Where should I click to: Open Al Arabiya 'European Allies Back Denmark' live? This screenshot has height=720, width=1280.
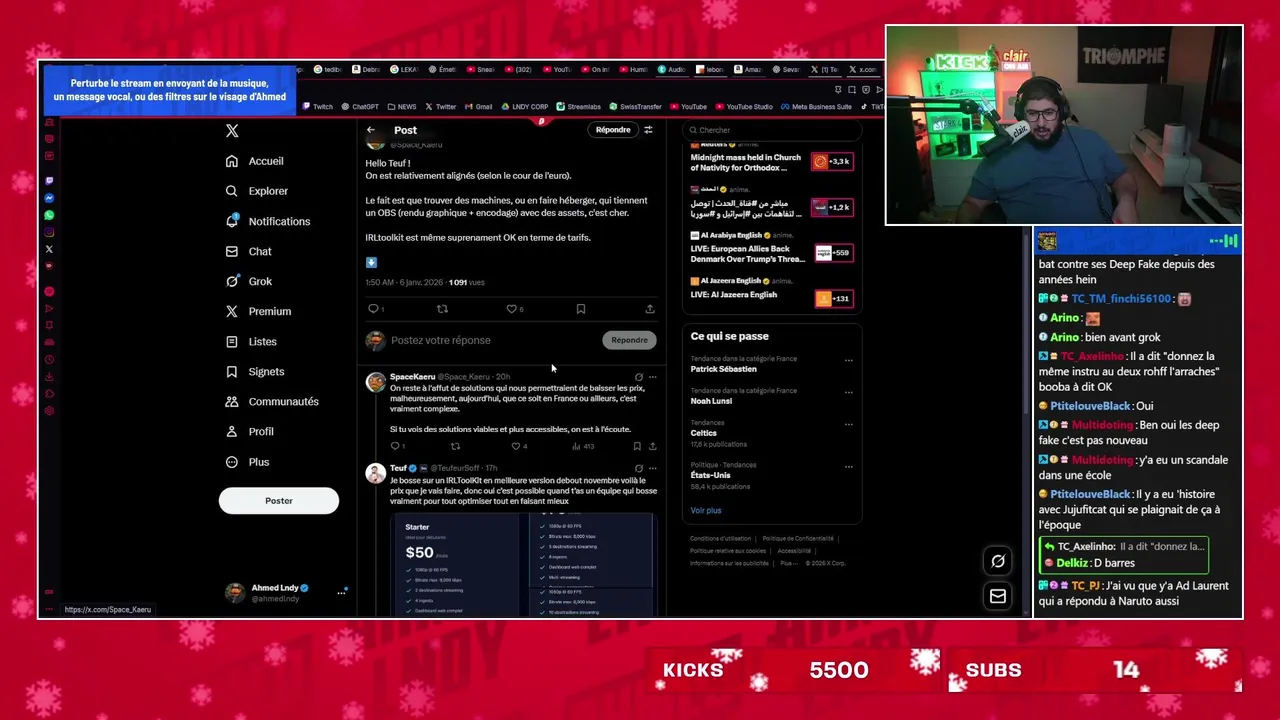pyautogui.click(x=747, y=253)
